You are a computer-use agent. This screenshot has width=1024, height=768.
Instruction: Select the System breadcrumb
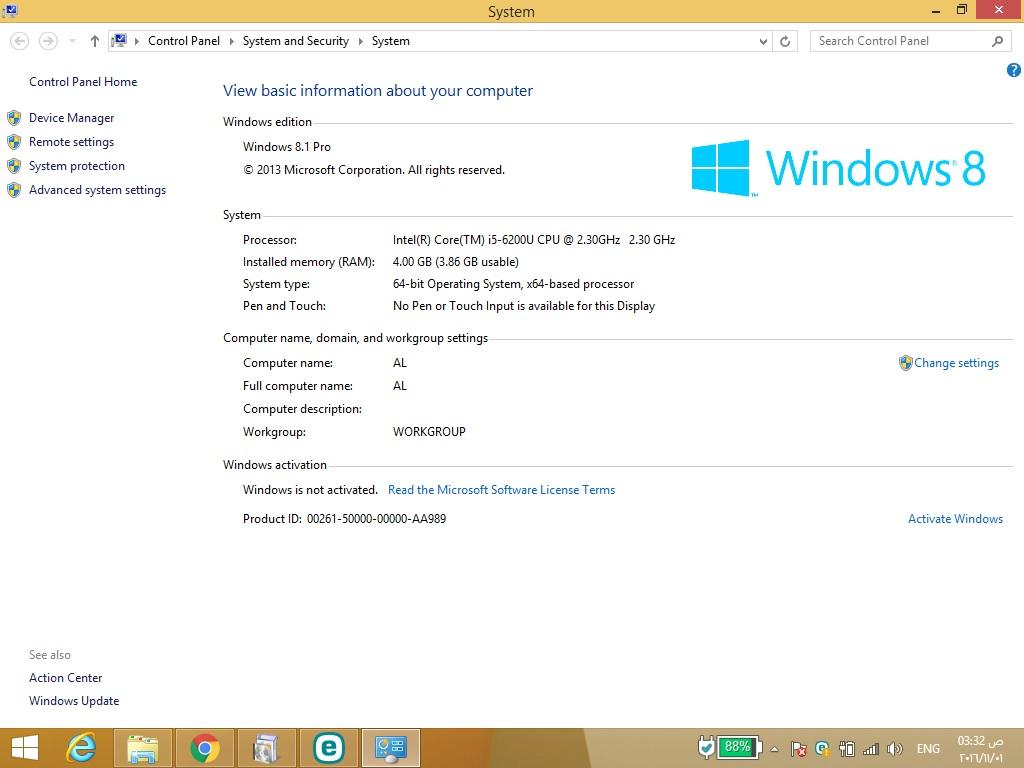click(x=391, y=40)
